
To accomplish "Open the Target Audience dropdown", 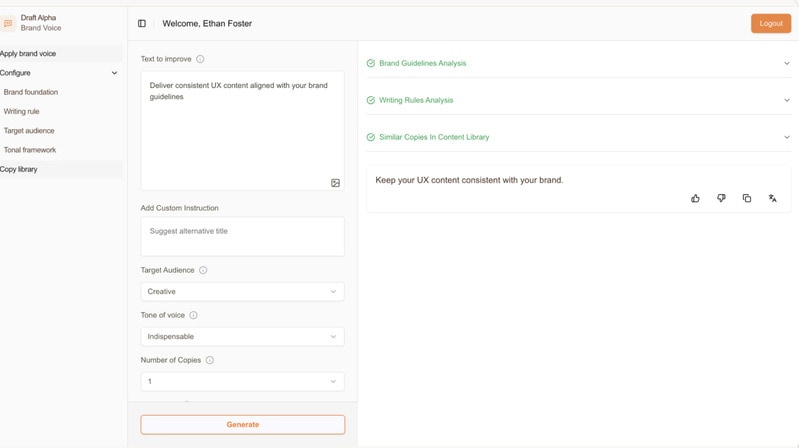I will click(242, 292).
